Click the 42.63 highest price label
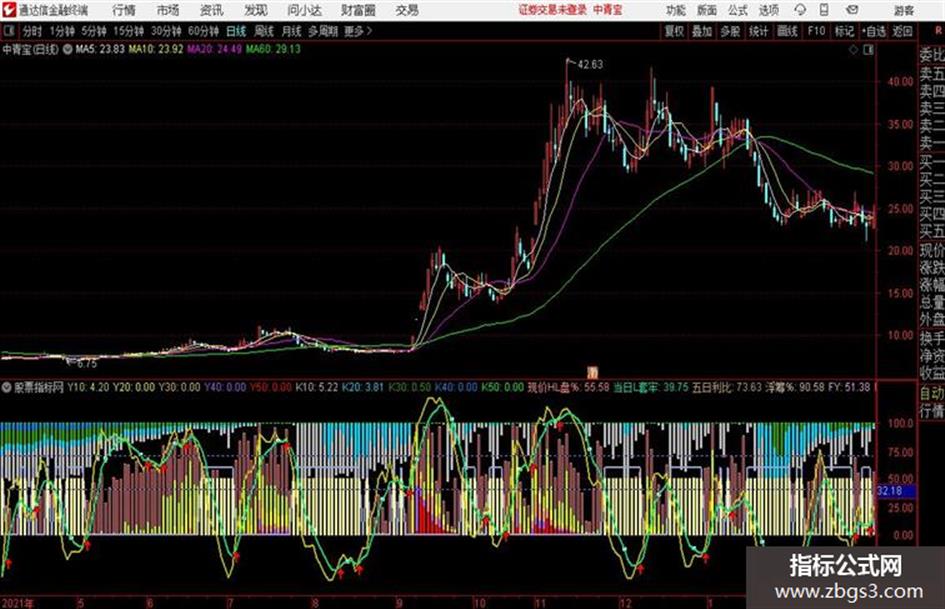The image size is (945, 609). 590,64
